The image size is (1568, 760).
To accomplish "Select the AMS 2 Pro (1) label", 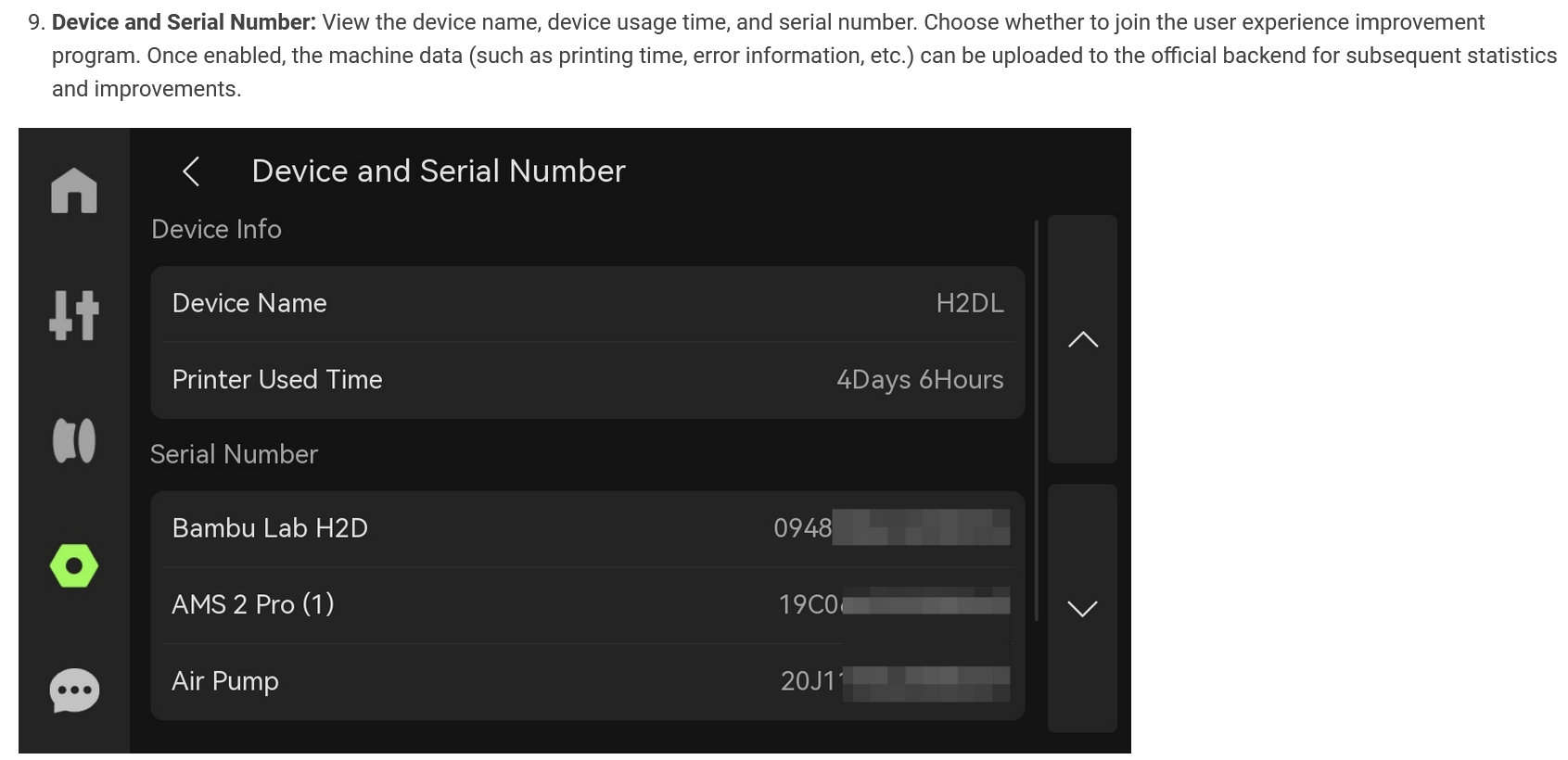I will pyautogui.click(x=253, y=604).
